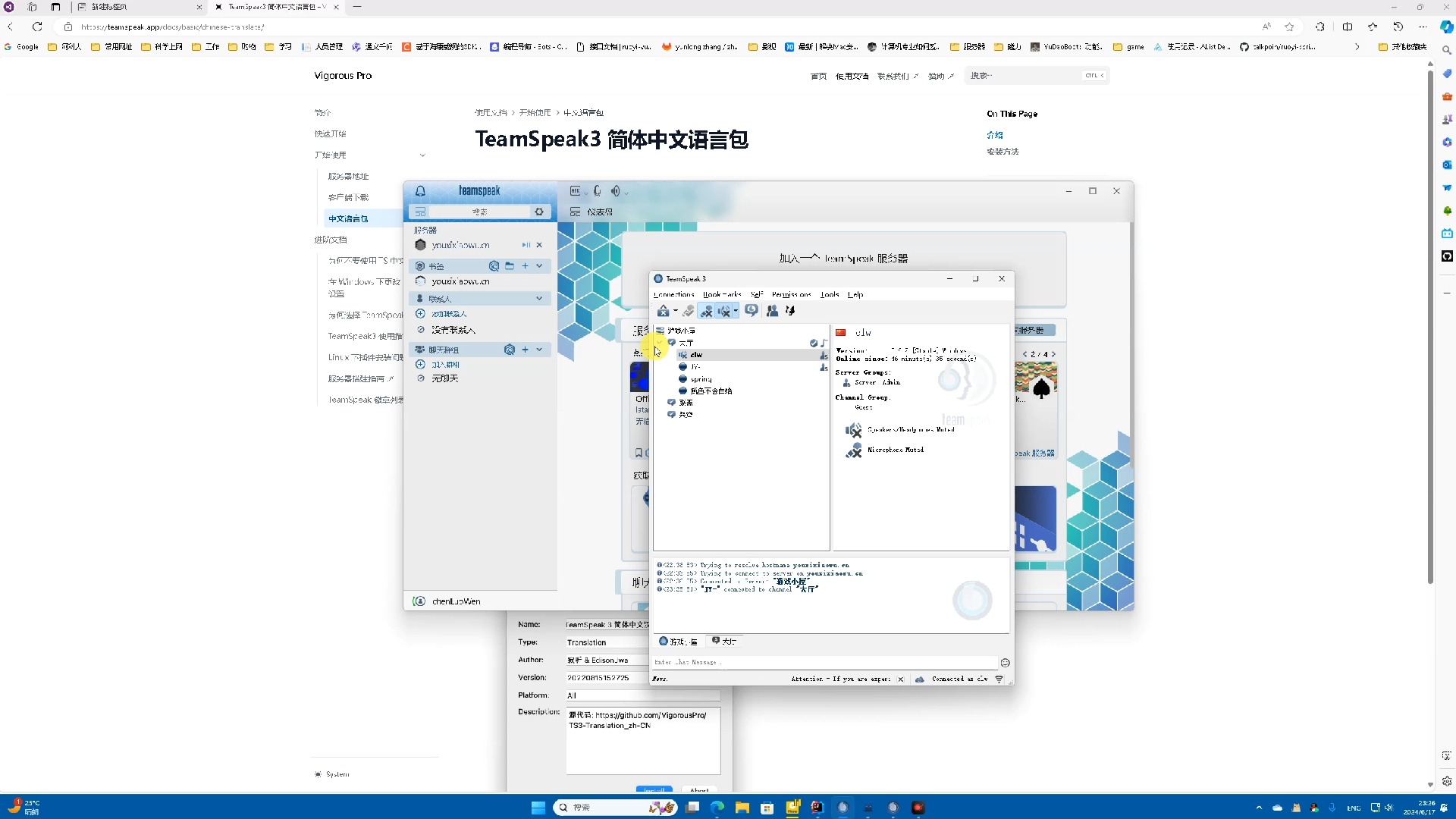Click the disconnect toolbar icon in TeamSpeak 3
1456x819 pixels.
[x=664, y=311]
